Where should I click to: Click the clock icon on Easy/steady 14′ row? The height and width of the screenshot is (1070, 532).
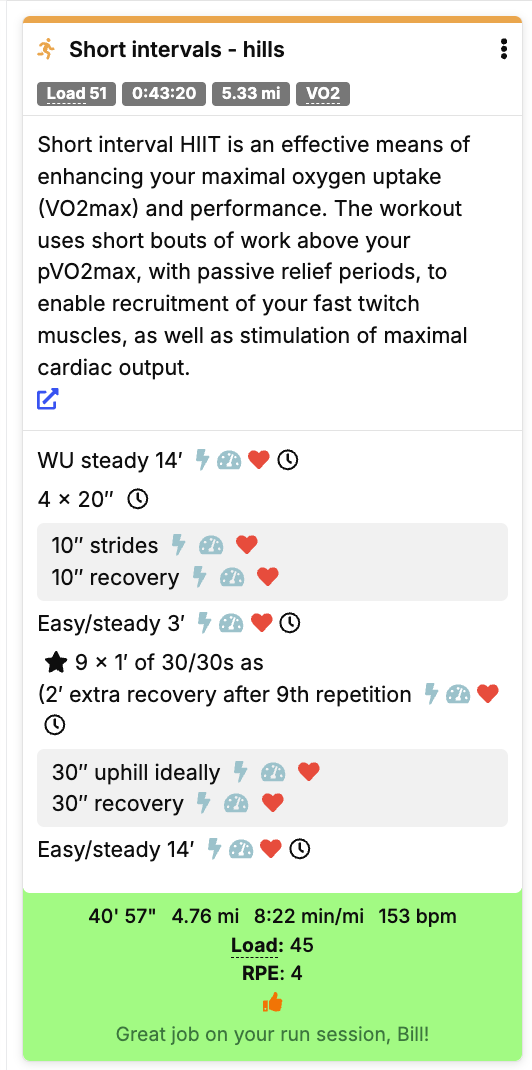coord(300,849)
